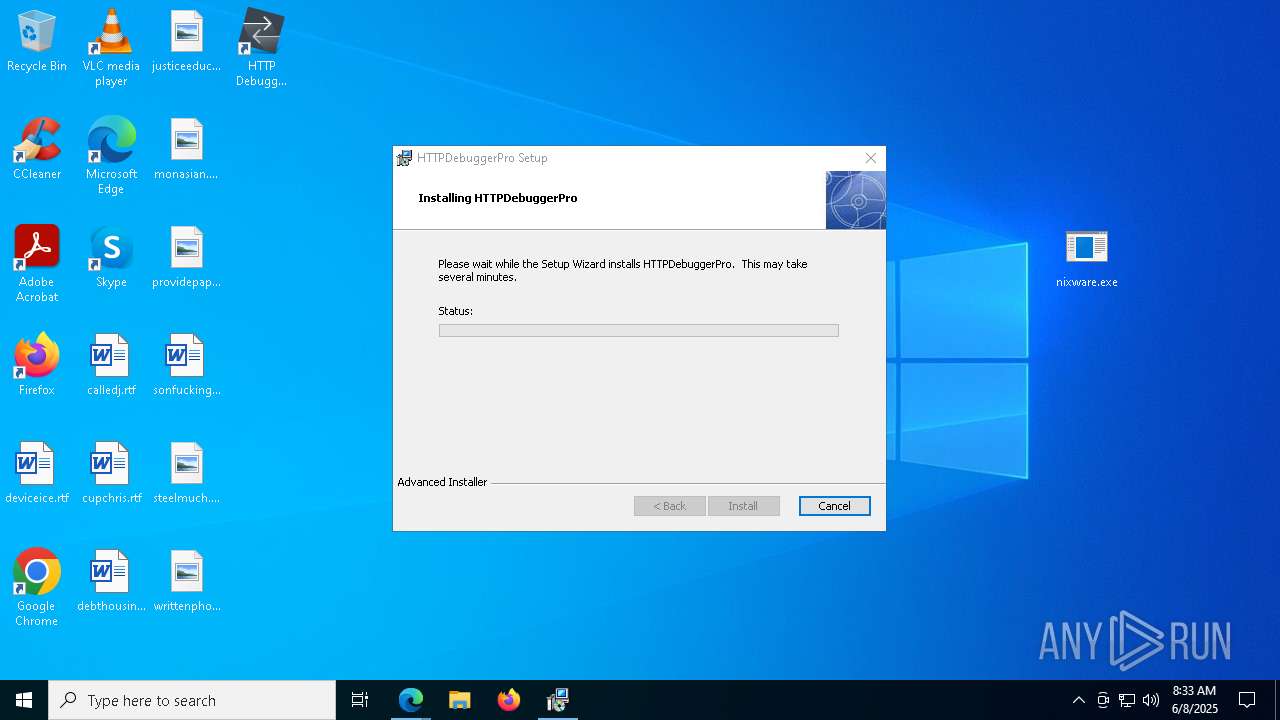Screen dimensions: 1280x720
Task: Open the network status tray icon
Action: click(x=1127, y=700)
